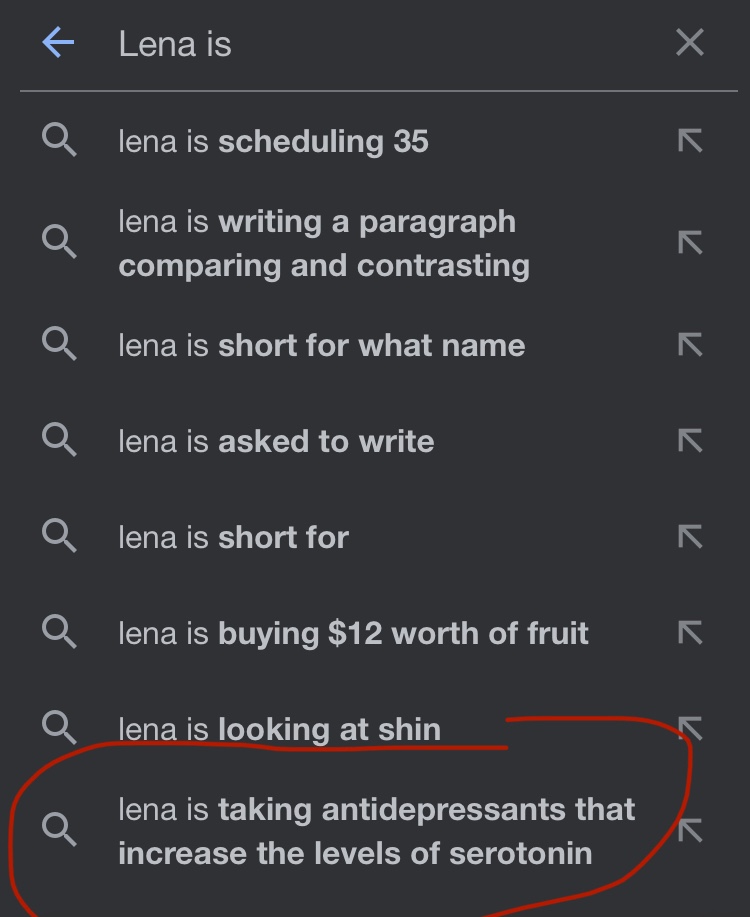The width and height of the screenshot is (750, 917).
Task: Choose "lena is looking at shin" suggestion
Action: coord(279,729)
